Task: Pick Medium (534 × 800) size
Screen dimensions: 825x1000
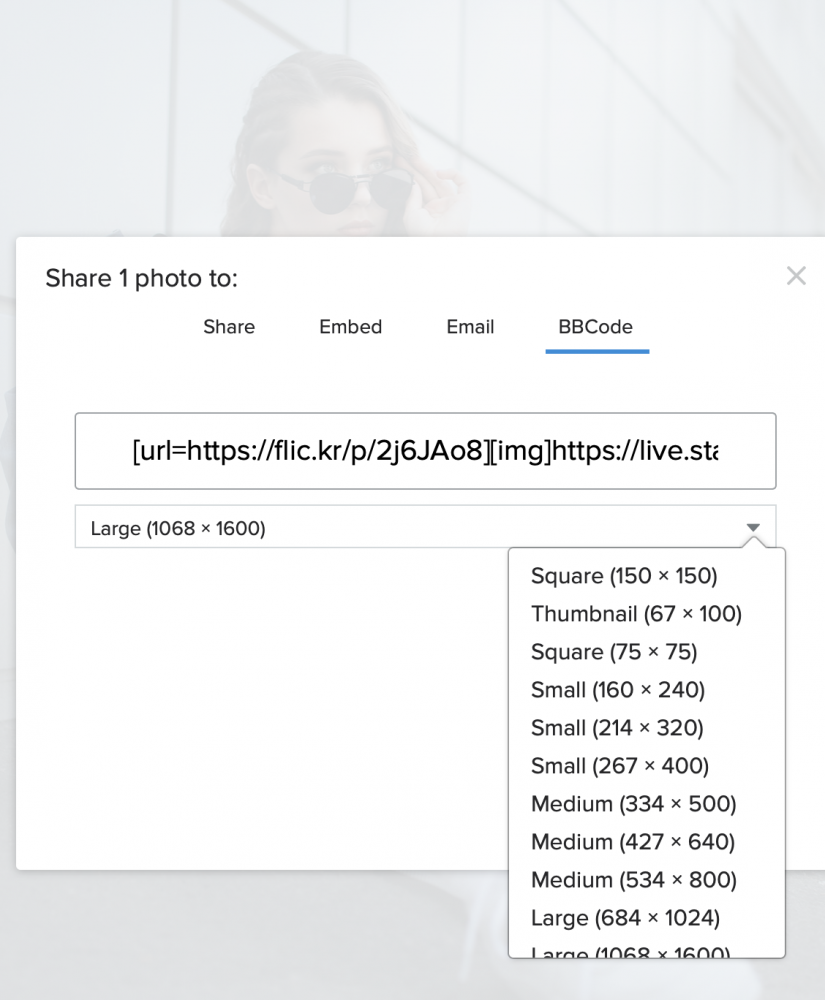Action: tap(634, 880)
